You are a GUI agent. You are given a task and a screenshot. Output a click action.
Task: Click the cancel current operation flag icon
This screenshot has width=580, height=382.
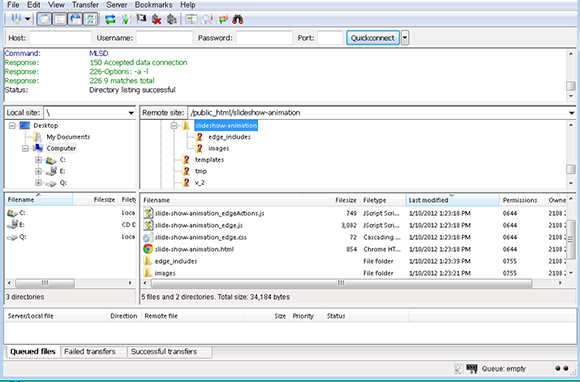[141, 19]
